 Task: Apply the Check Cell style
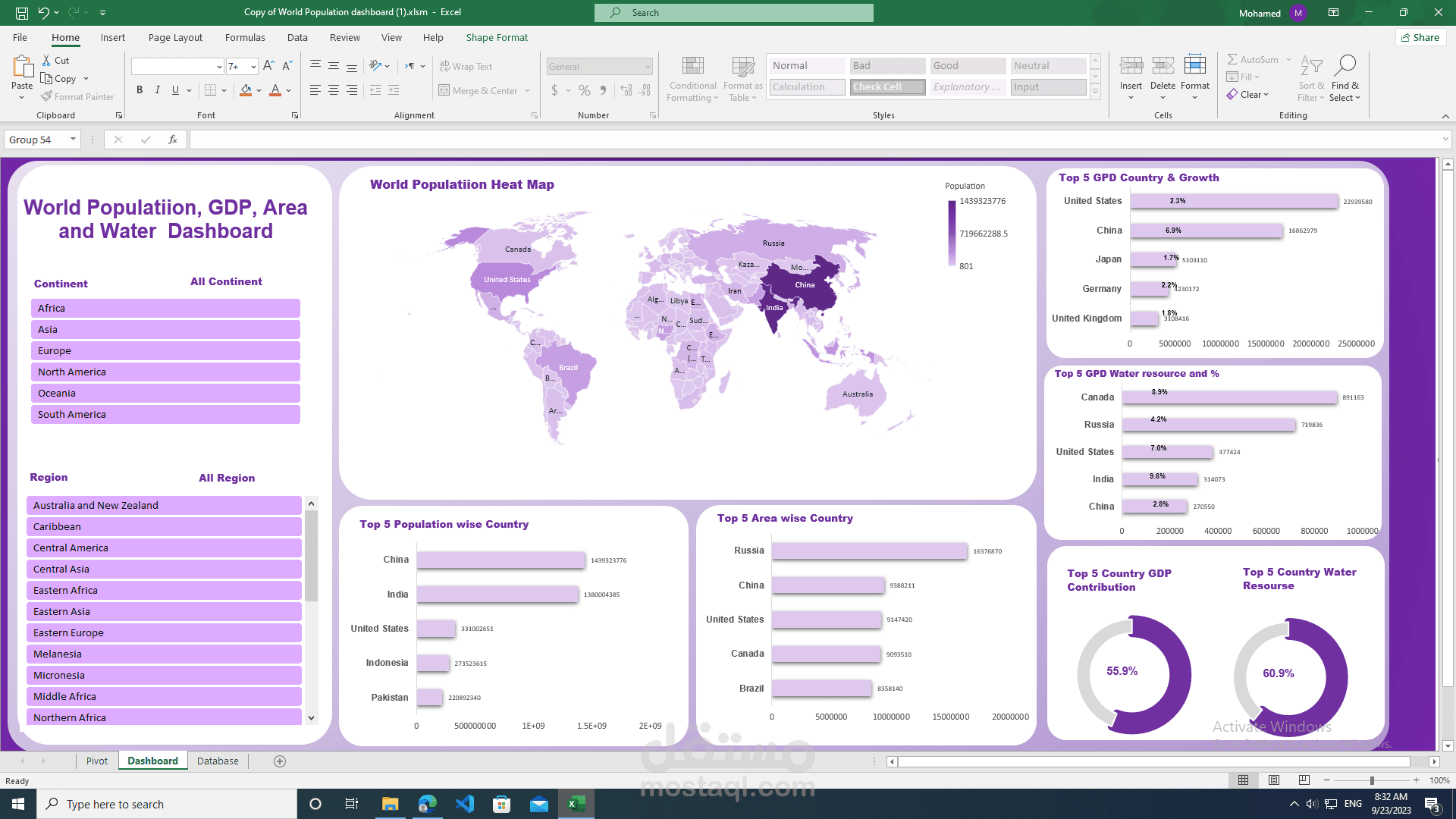tap(887, 87)
